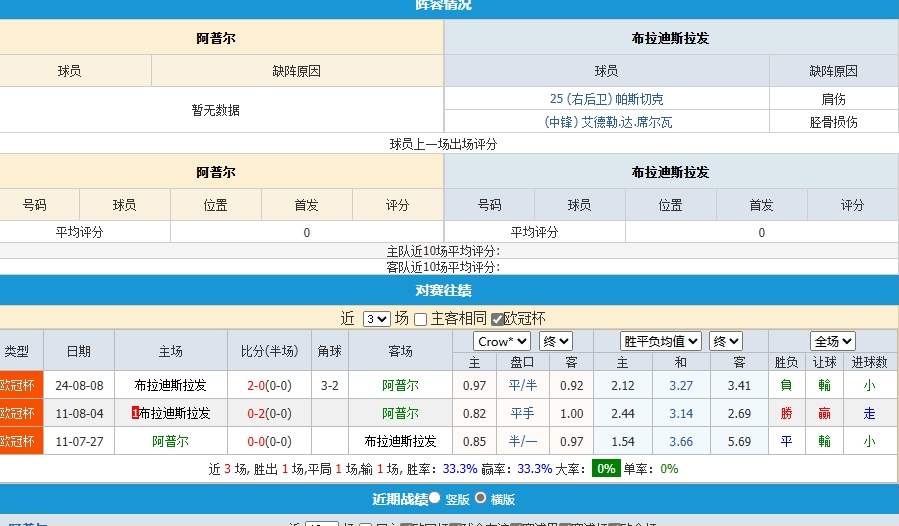Open the 全场 dropdown
This screenshot has height=526, width=899.
pyautogui.click(x=832, y=342)
